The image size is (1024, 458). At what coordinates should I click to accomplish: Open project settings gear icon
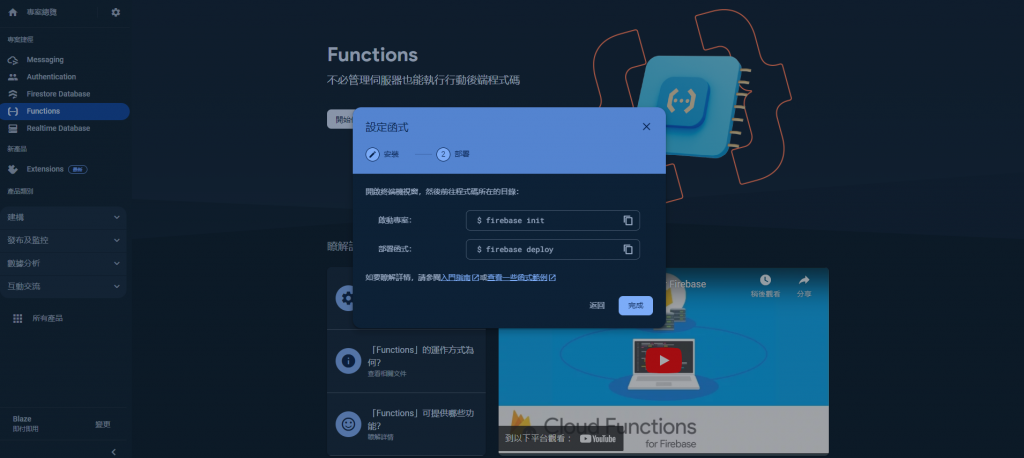coord(116,12)
